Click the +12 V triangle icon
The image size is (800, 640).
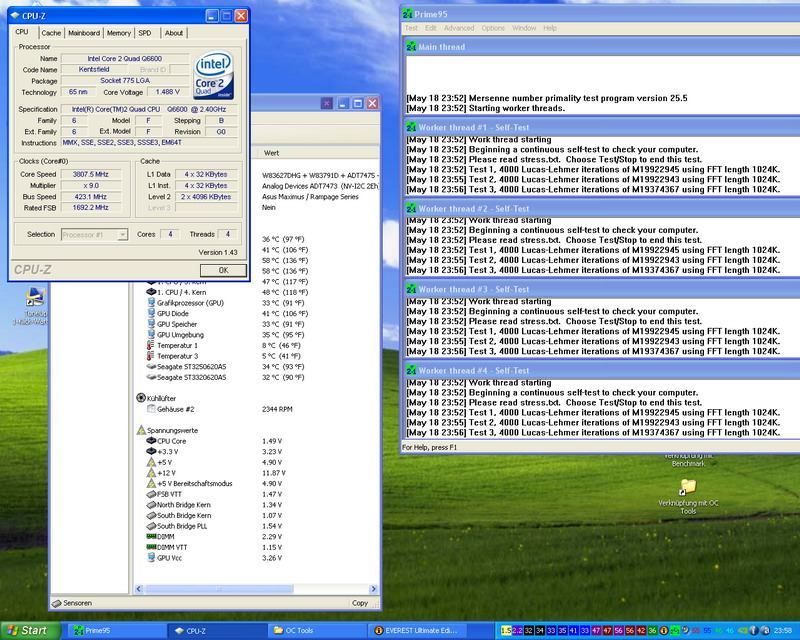click(151, 473)
